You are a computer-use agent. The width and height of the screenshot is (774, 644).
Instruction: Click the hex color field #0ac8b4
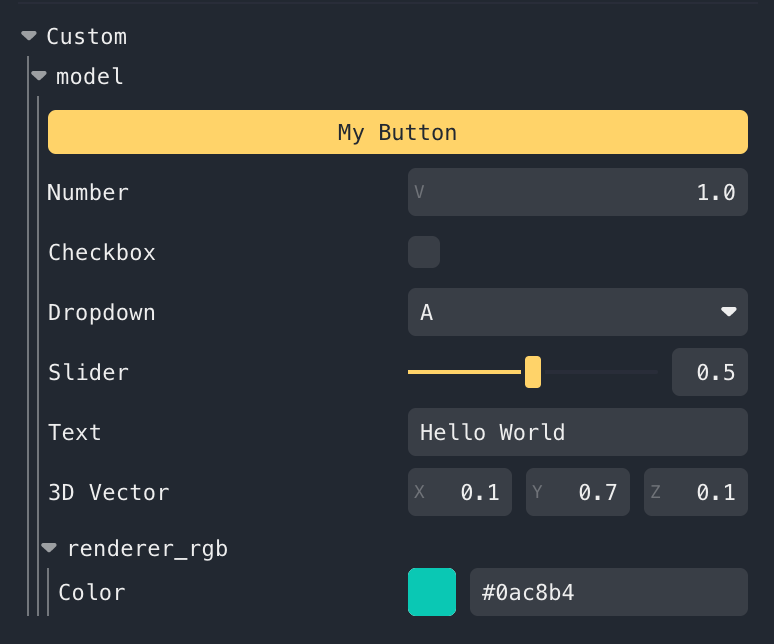[608, 592]
